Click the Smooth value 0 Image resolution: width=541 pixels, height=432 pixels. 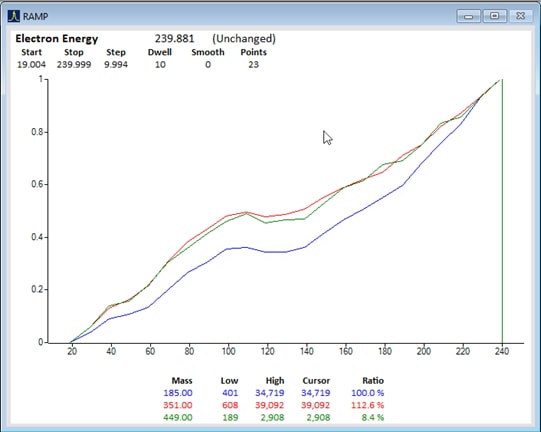pyautogui.click(x=208, y=65)
